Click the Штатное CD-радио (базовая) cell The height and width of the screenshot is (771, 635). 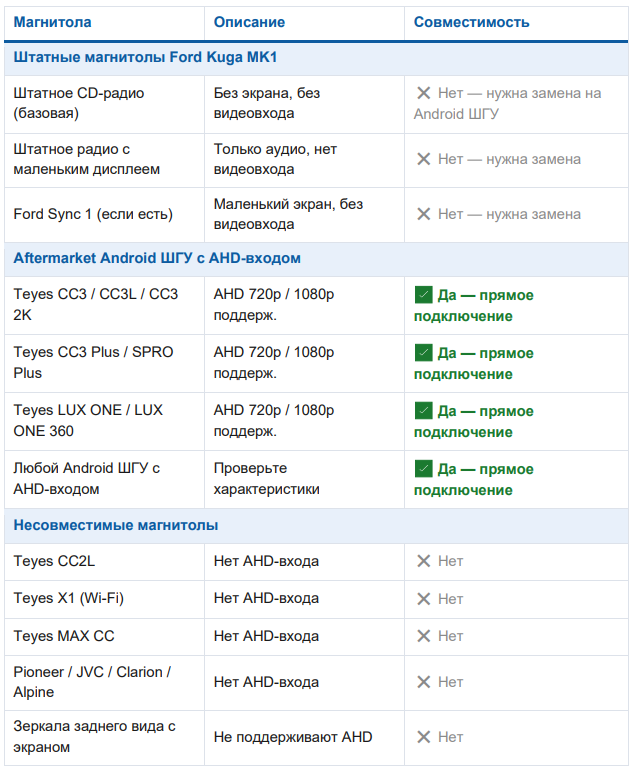point(104,104)
